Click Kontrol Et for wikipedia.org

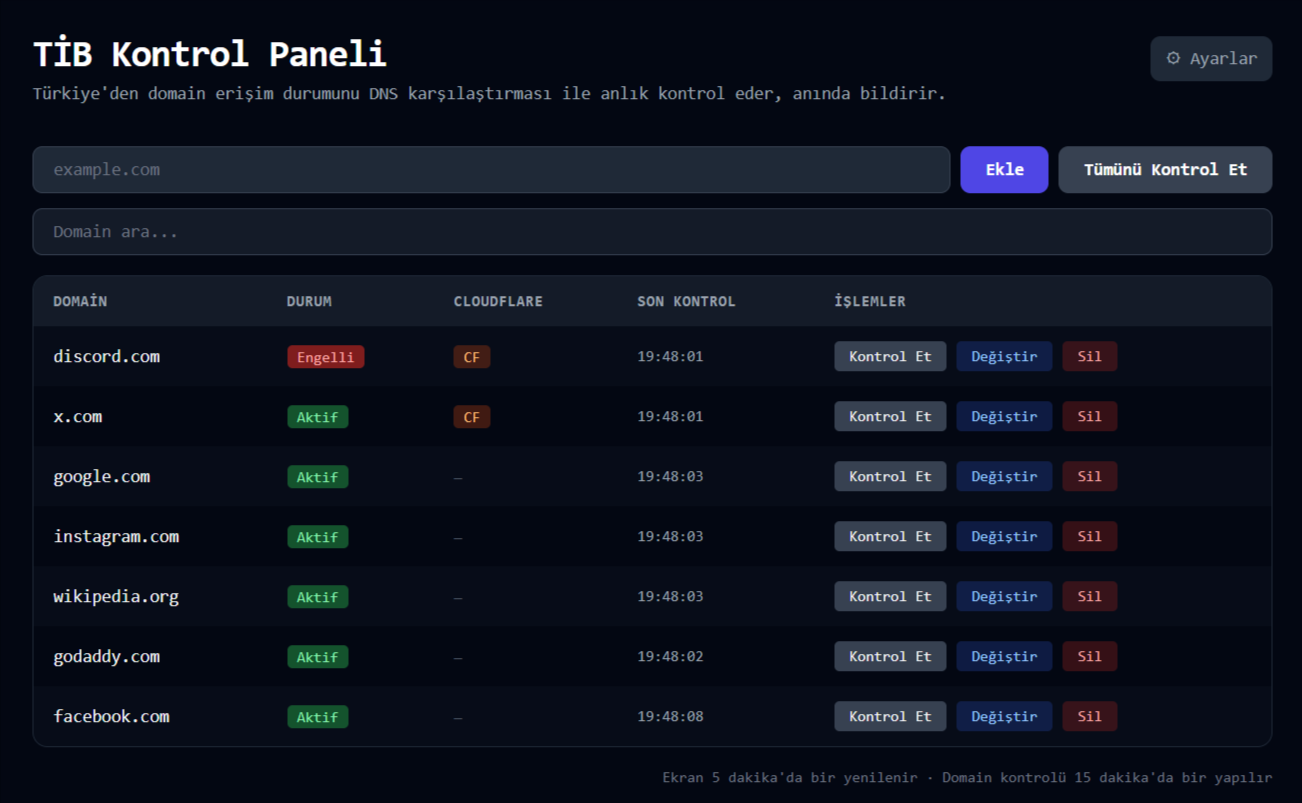(890, 597)
